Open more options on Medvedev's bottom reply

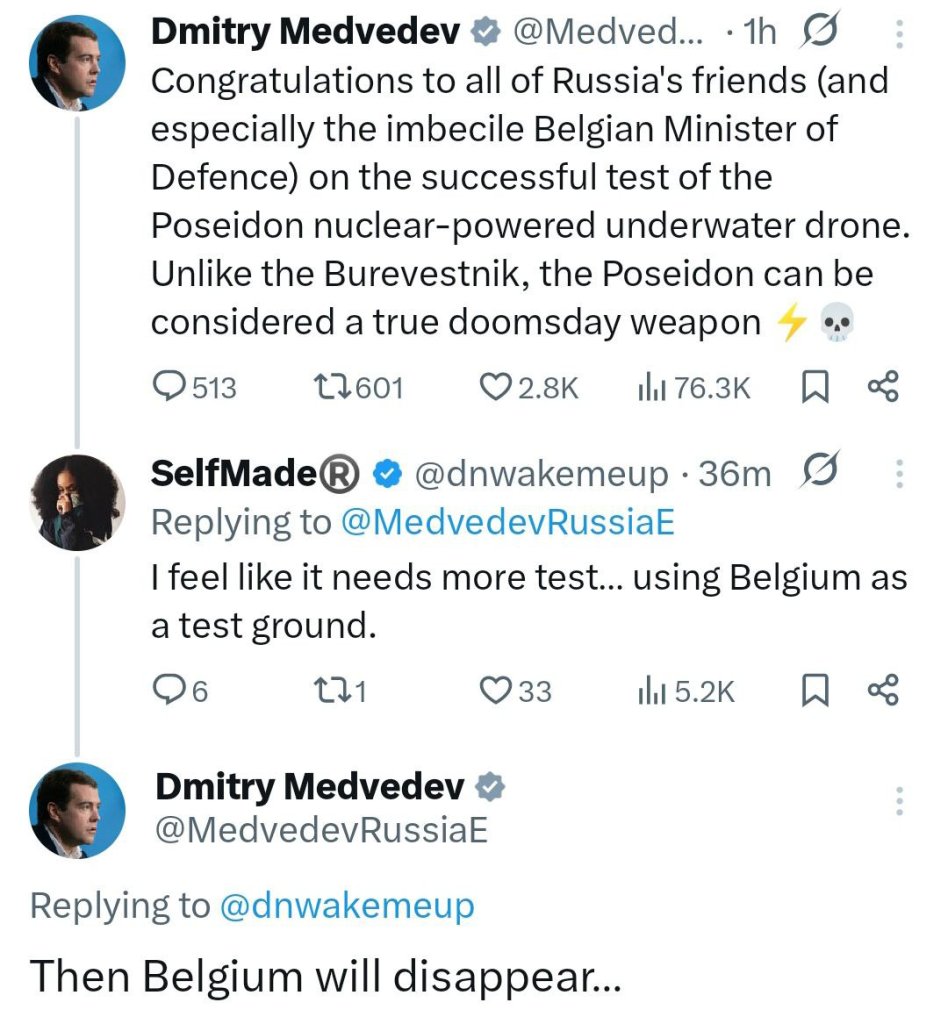[898, 801]
